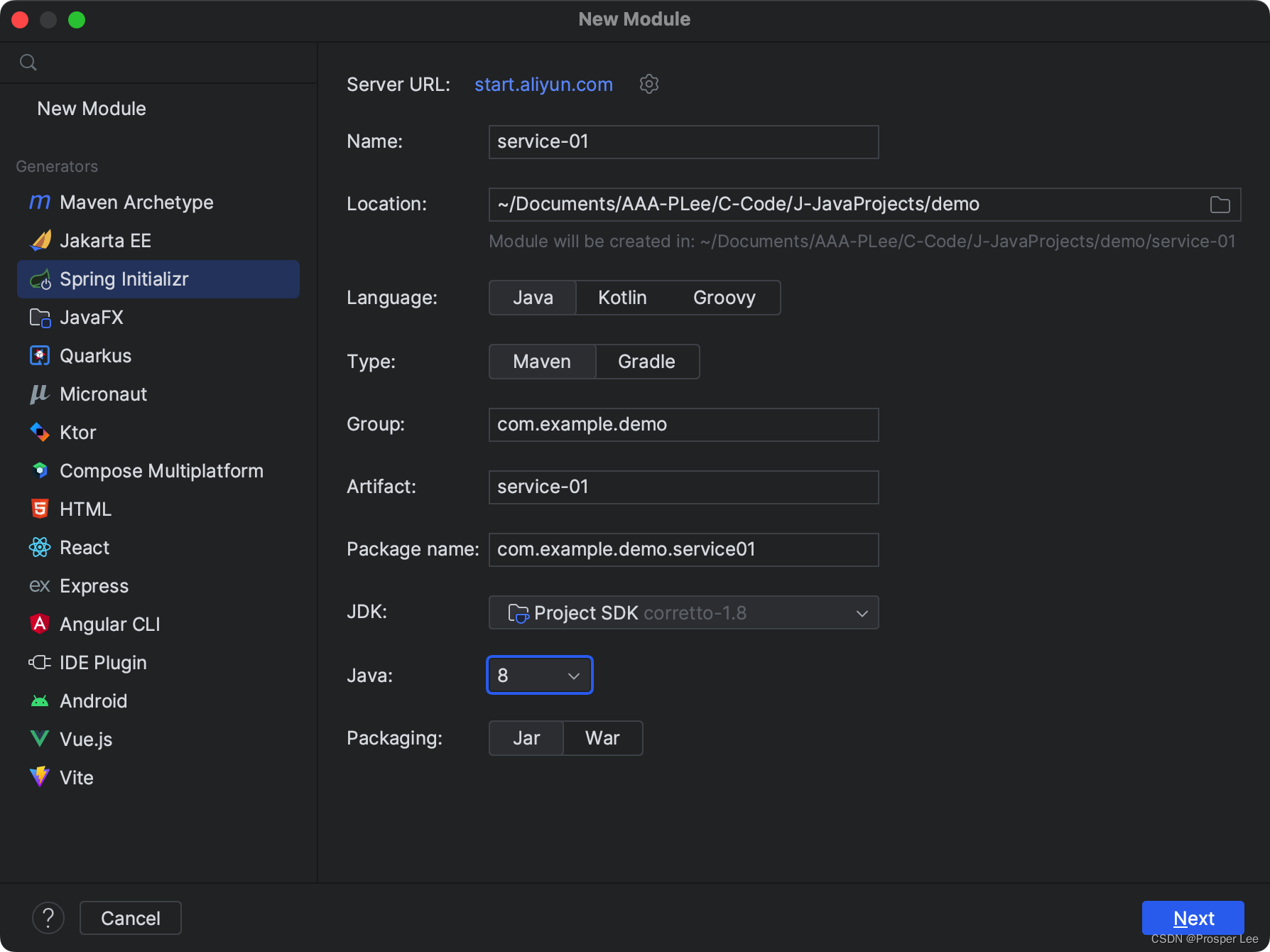Click the Android robot icon

[40, 701]
